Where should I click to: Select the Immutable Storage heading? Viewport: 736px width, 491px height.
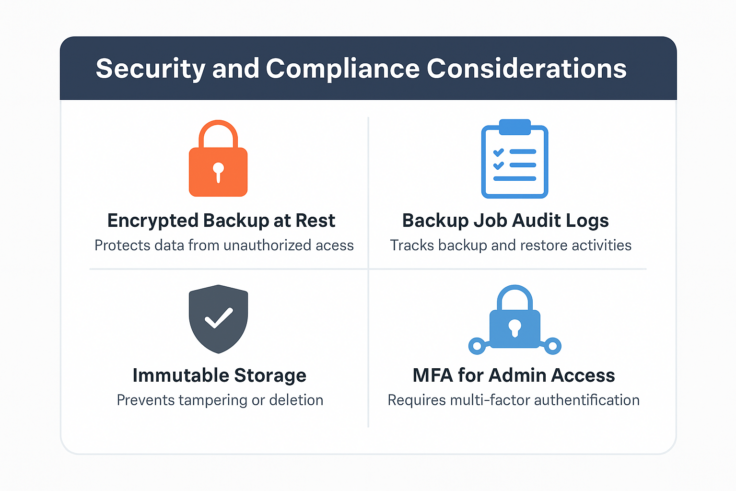(219, 376)
